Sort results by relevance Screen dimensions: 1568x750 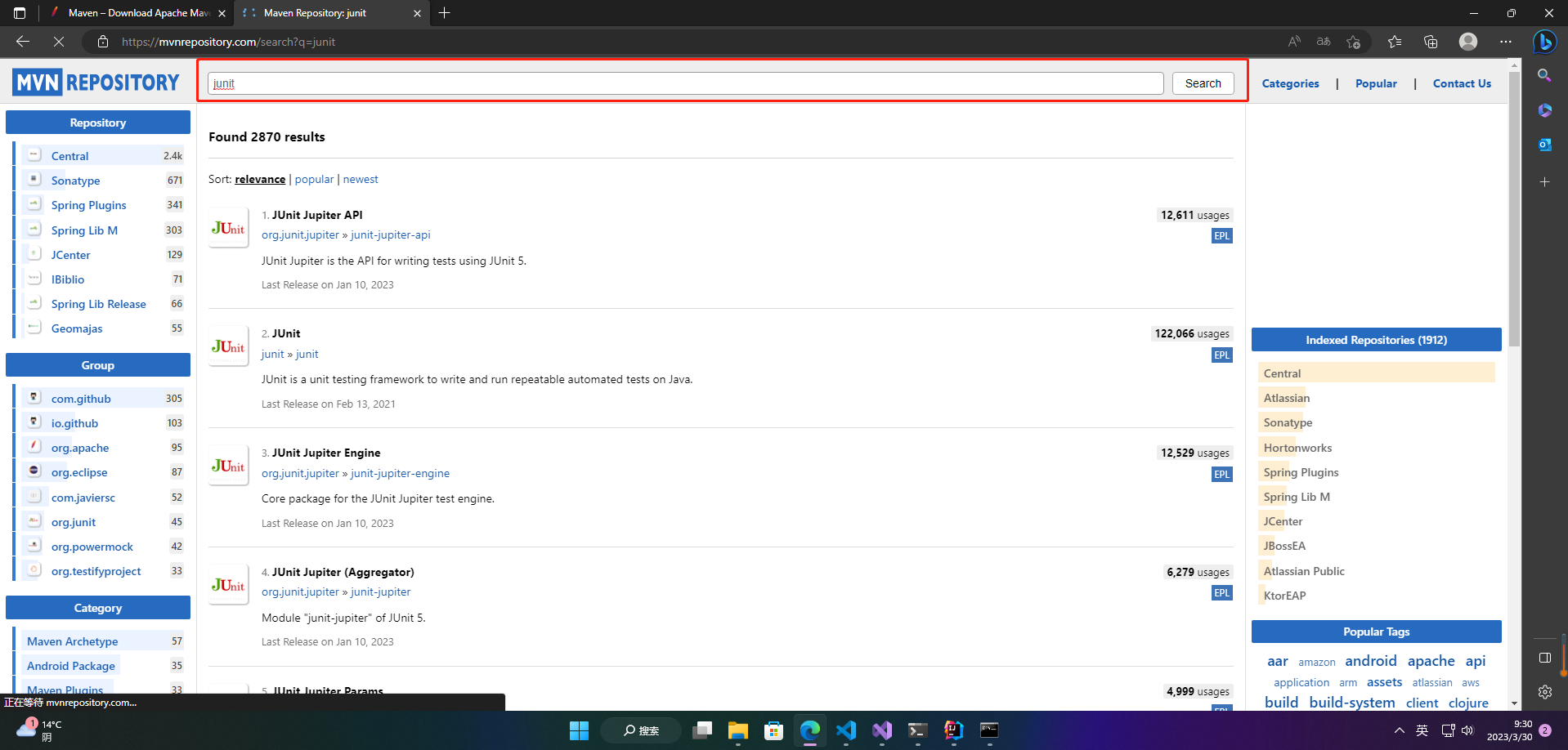click(x=260, y=179)
